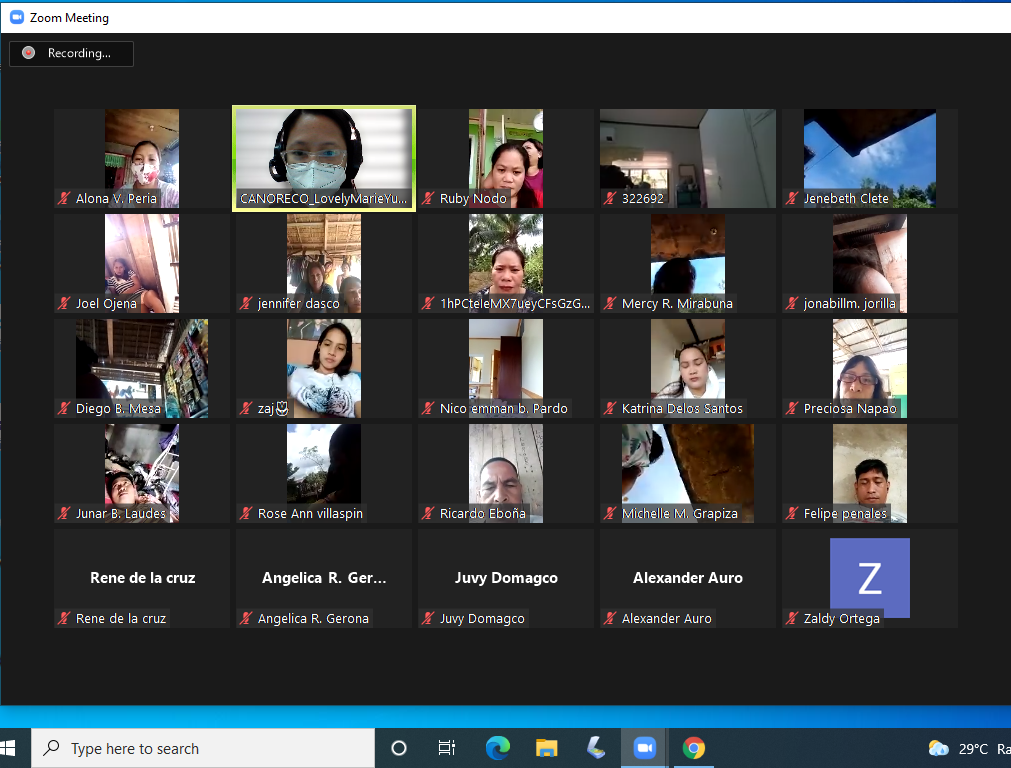This screenshot has width=1011, height=768.
Task: Click the Zoom logo in the title bar
Action: point(16,17)
